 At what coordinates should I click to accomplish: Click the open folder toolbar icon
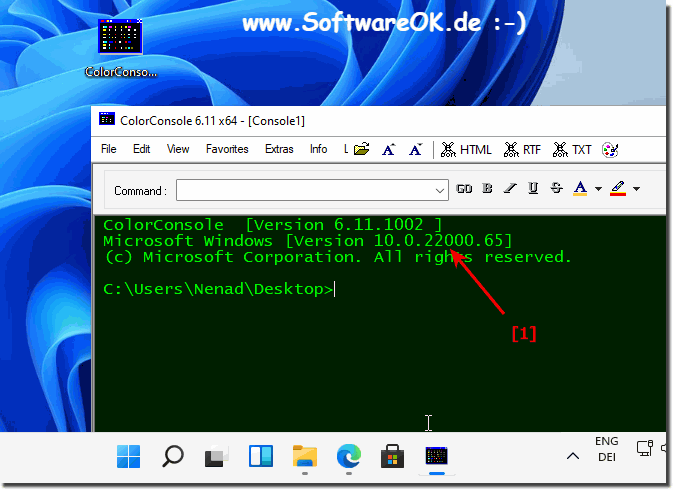[361, 149]
